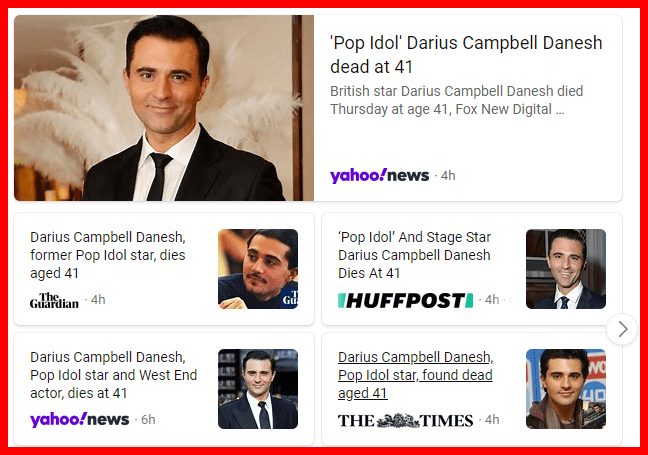
Task: Click the HuffPost logo
Action: [405, 300]
